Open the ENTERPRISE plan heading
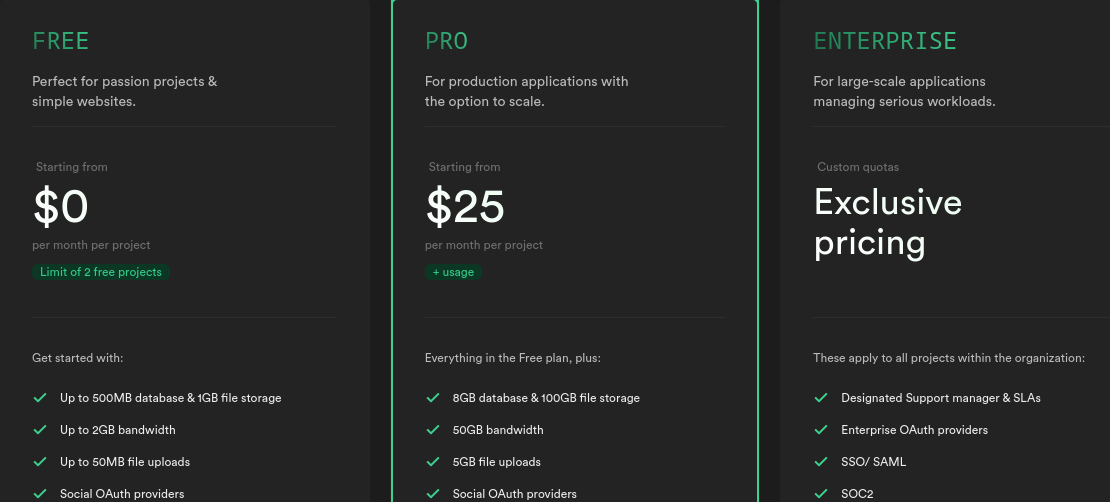Screen dimensions: 1110x502 tap(885, 41)
